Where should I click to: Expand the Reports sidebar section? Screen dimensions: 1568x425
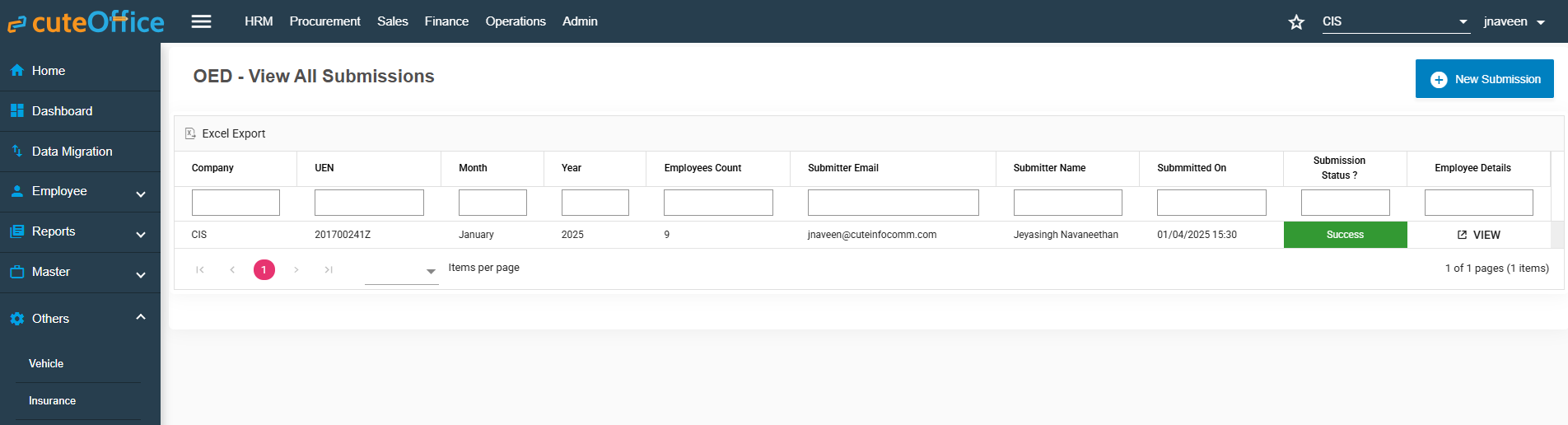click(140, 234)
